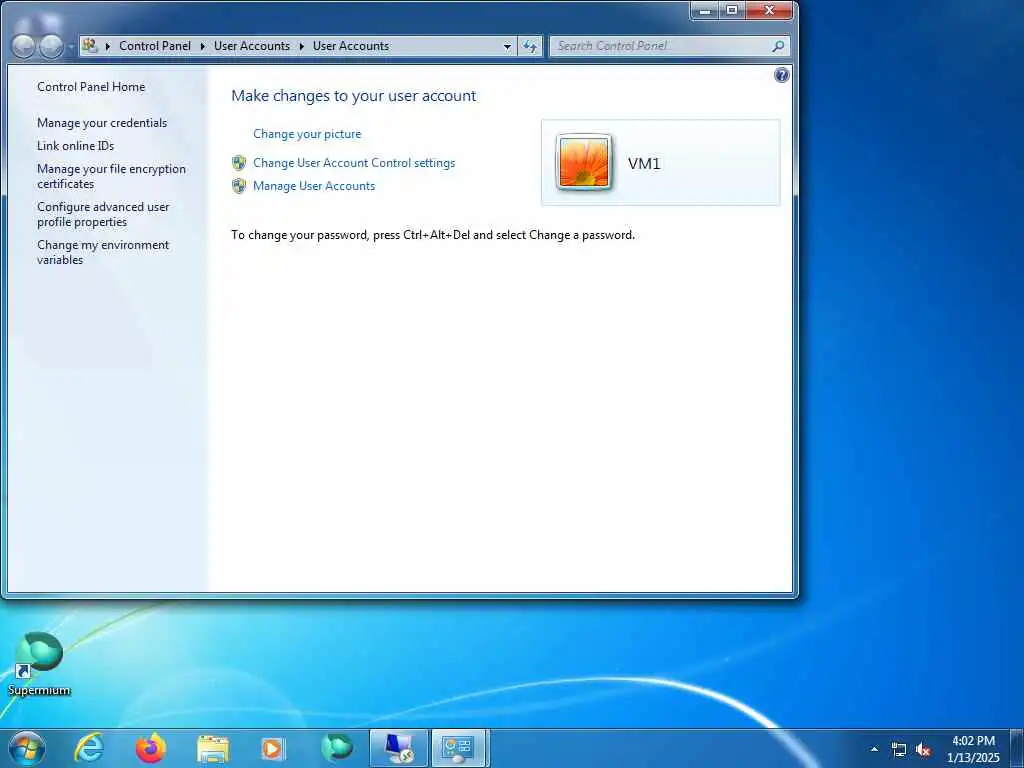Expand the arrow after Control Panel breadcrumb
Viewport: 1024px width, 768px height.
pos(202,46)
